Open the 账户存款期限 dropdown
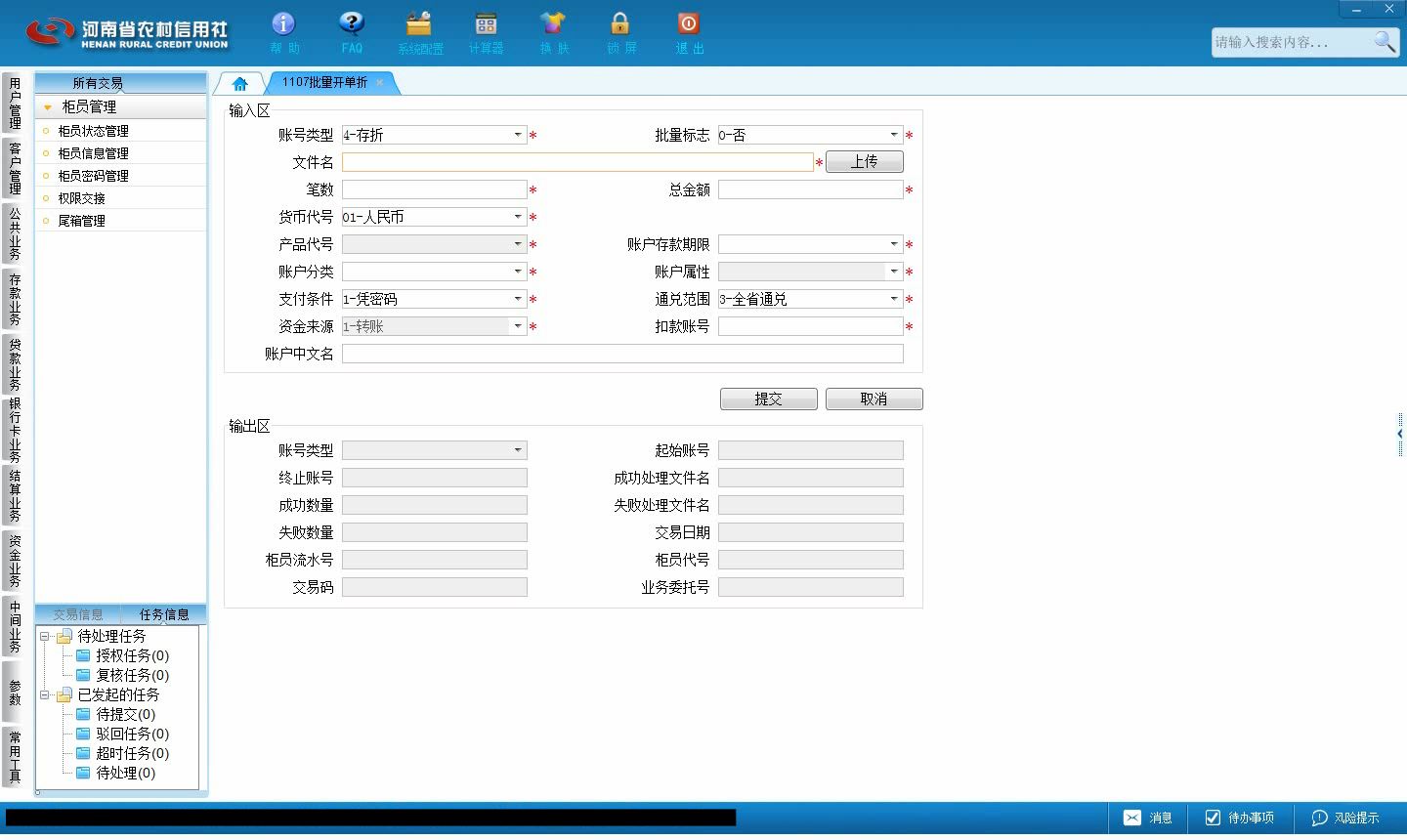 coord(894,244)
